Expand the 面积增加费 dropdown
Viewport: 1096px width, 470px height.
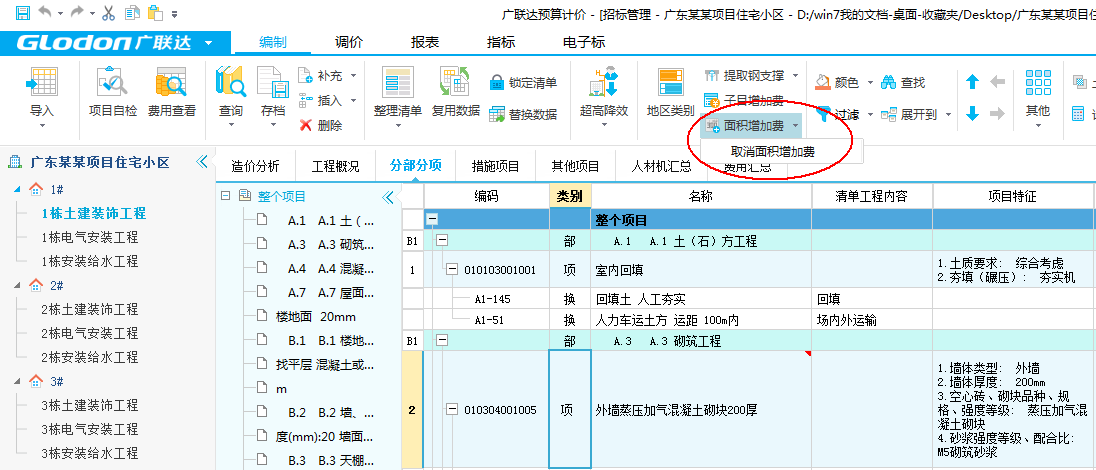(796, 126)
